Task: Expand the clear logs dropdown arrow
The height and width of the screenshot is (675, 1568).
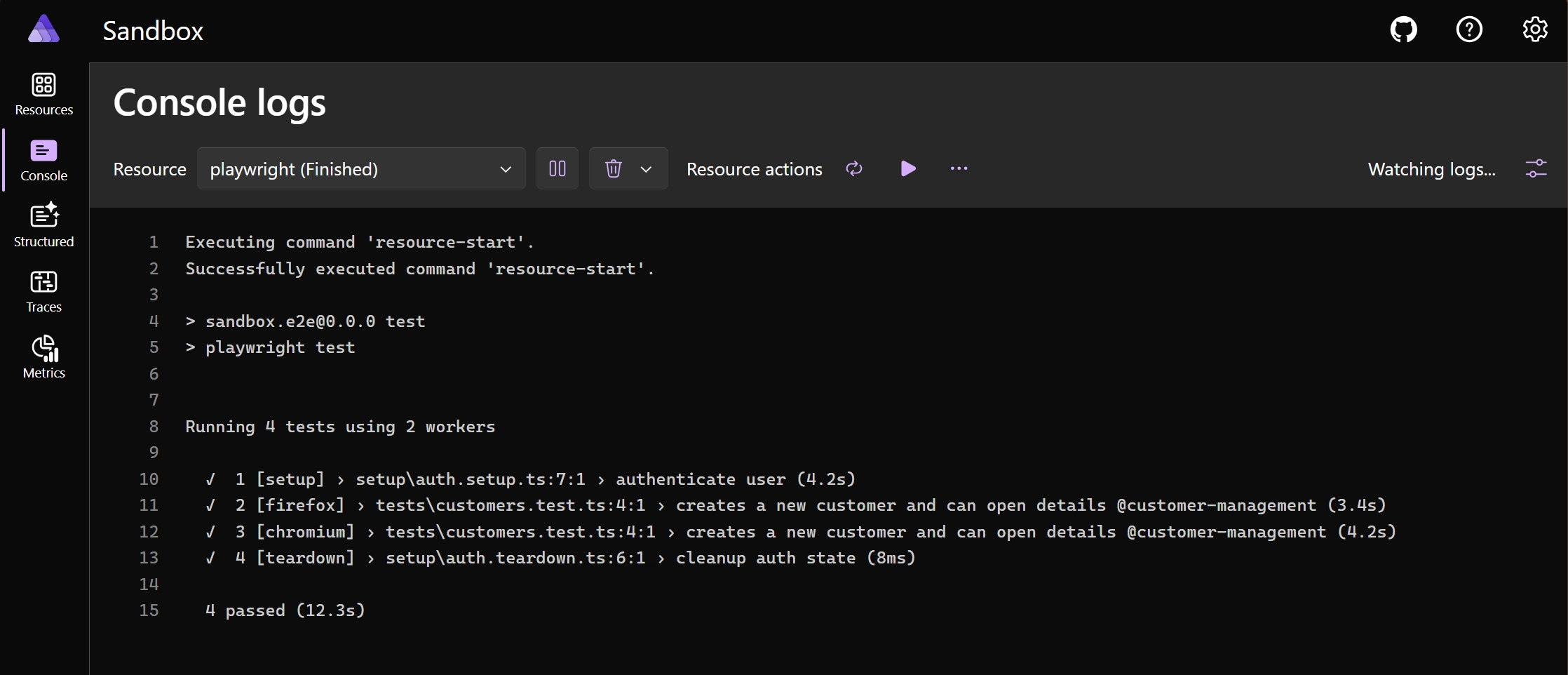Action: tap(647, 169)
